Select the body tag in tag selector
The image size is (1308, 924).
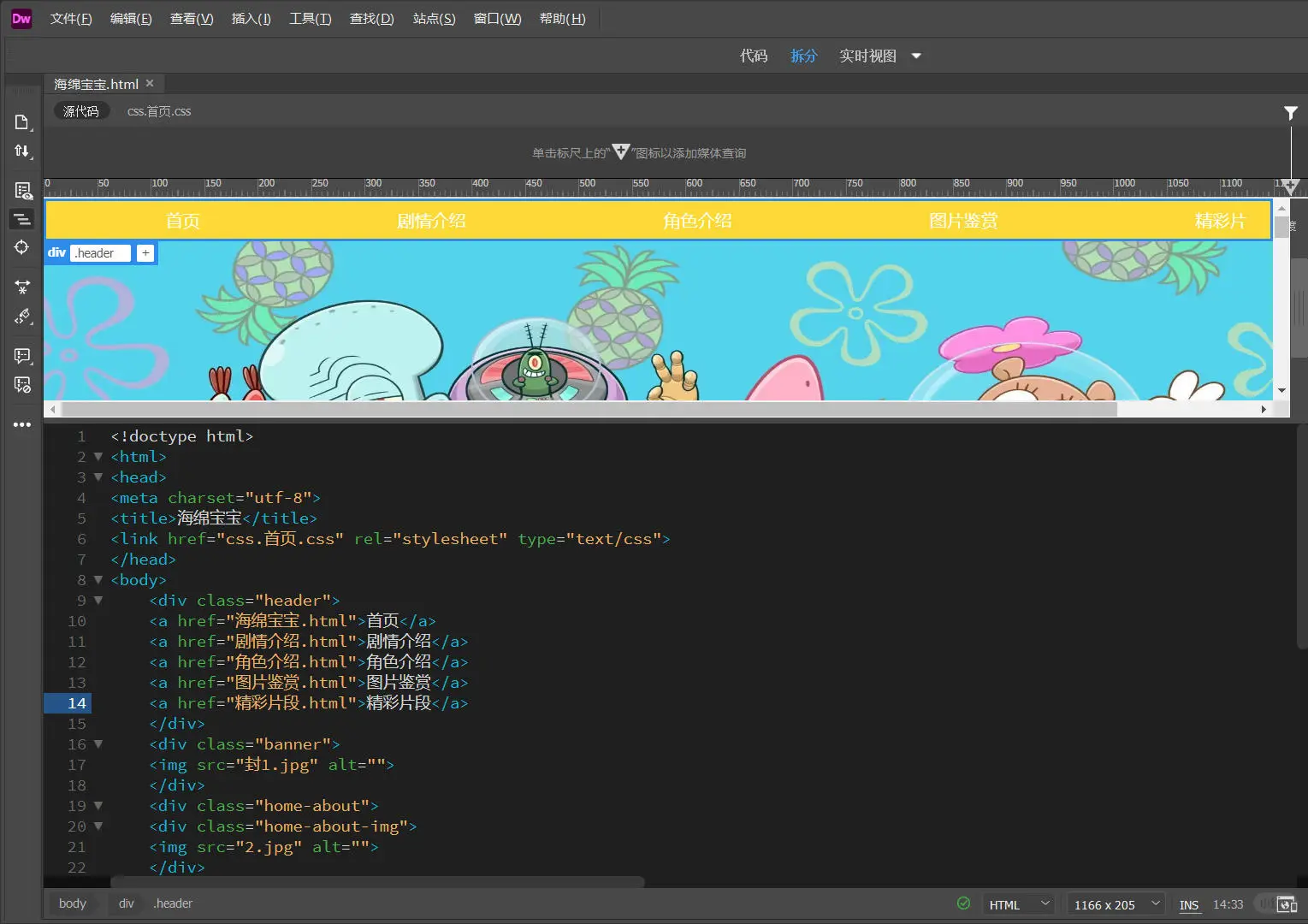(x=73, y=903)
